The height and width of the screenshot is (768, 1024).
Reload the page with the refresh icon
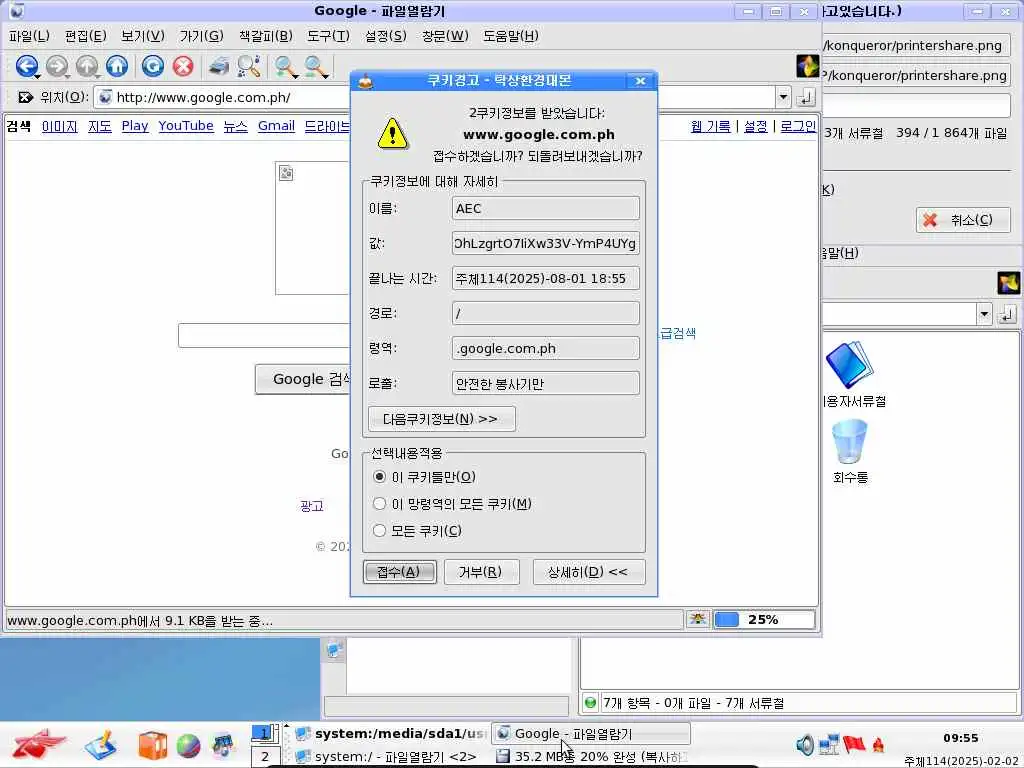click(x=153, y=66)
